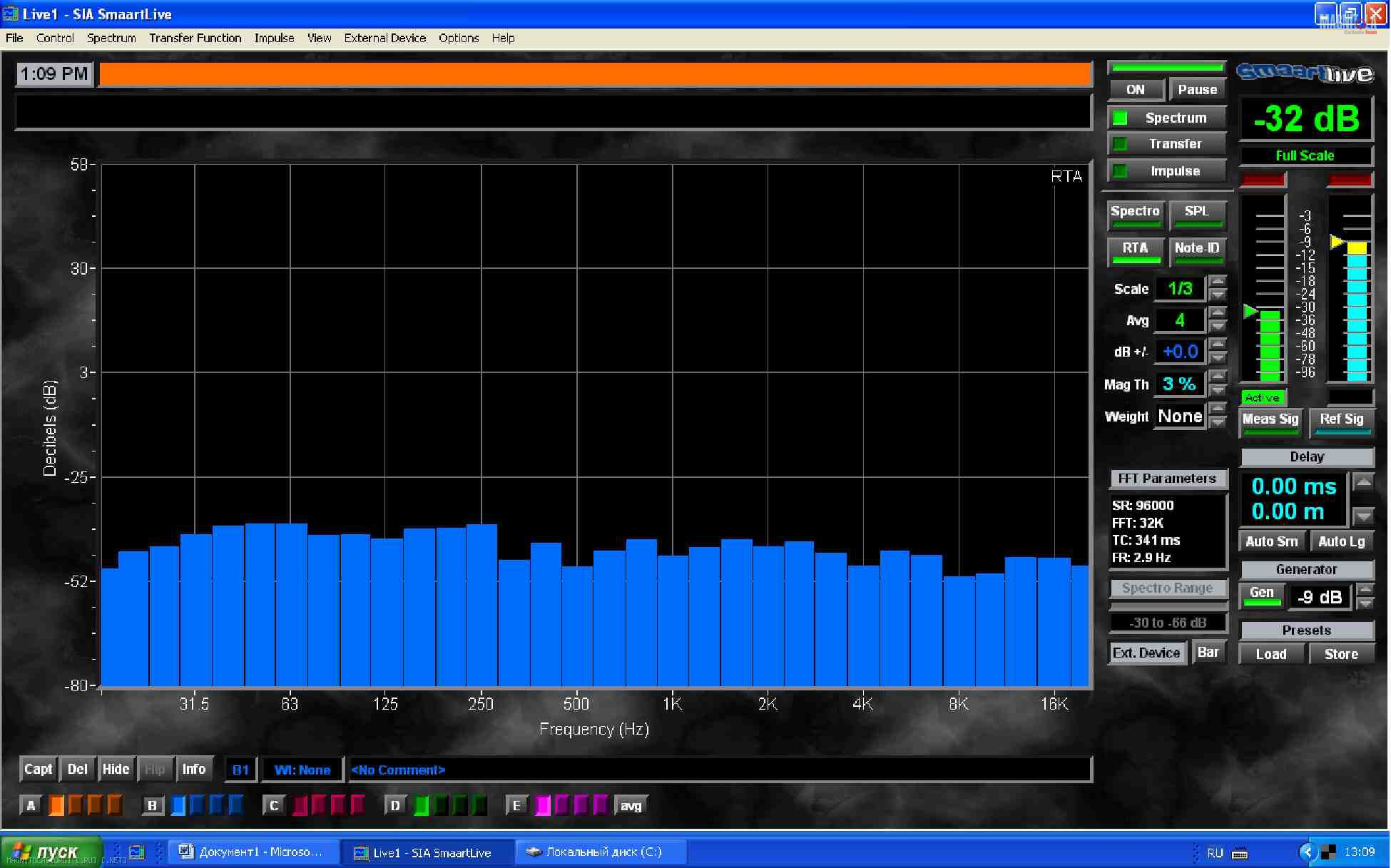
Task: Increase the Scale value with up arrow
Action: pos(1218,281)
